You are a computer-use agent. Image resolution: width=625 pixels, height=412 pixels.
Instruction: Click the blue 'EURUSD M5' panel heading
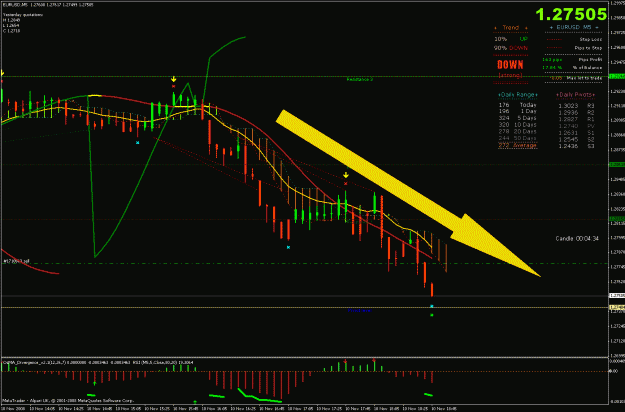pyautogui.click(x=574, y=27)
